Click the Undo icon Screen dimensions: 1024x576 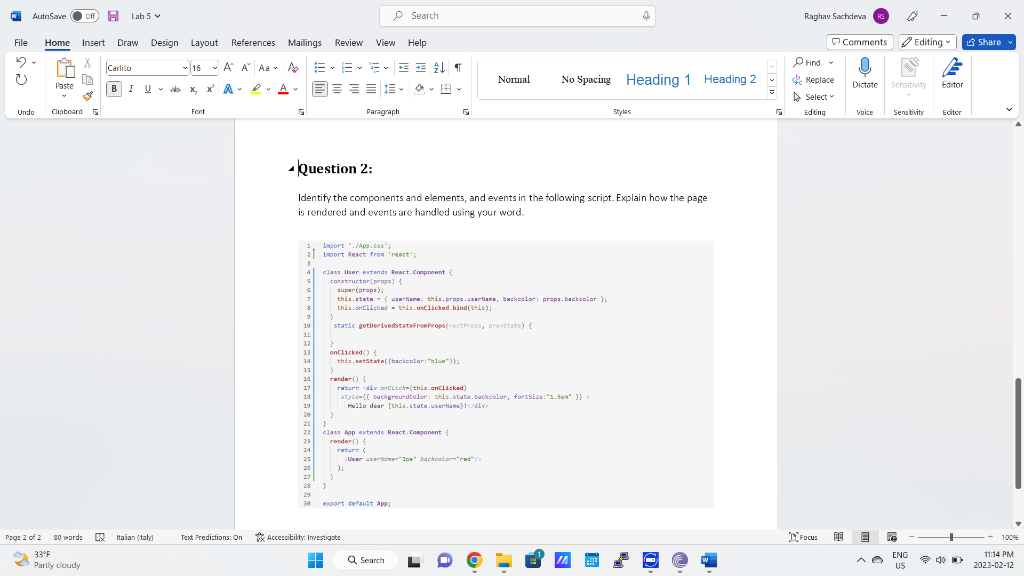[x=22, y=63]
